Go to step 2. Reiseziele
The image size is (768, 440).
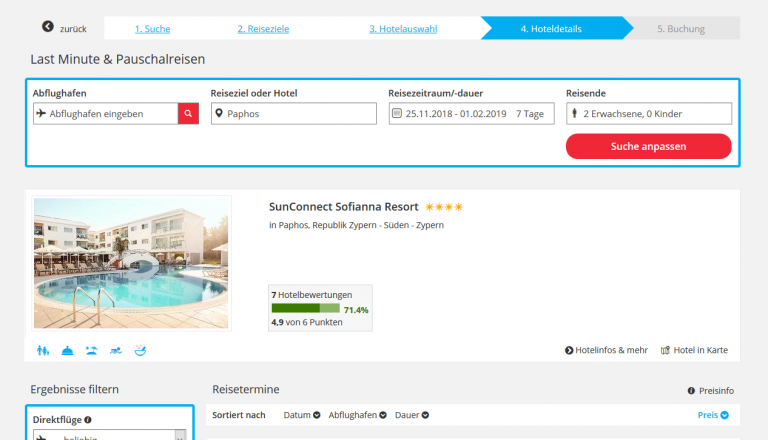[263, 29]
